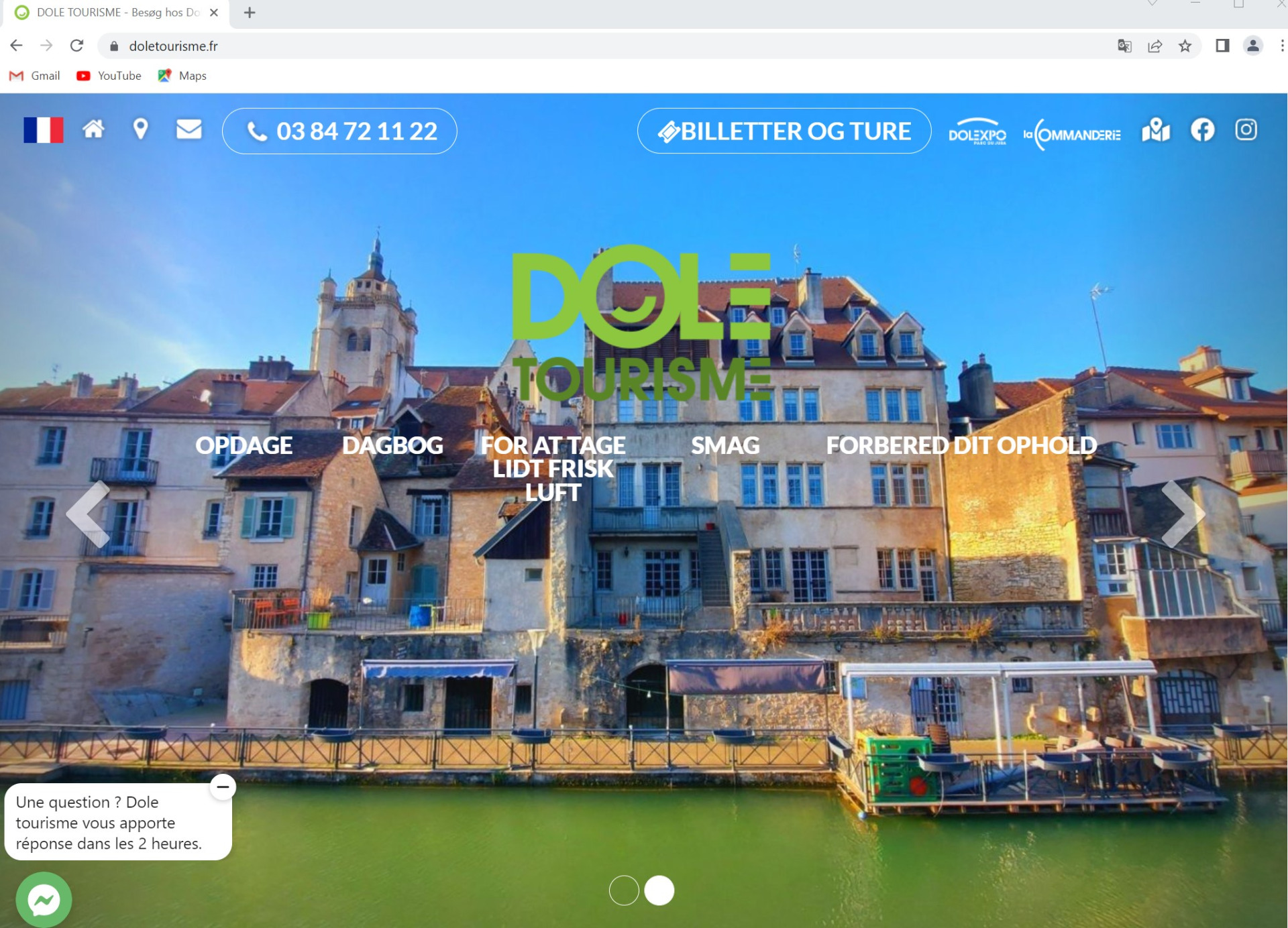Open Forbered dit ophold menu
Screen dimensions: 1288x928
pyautogui.click(x=961, y=445)
